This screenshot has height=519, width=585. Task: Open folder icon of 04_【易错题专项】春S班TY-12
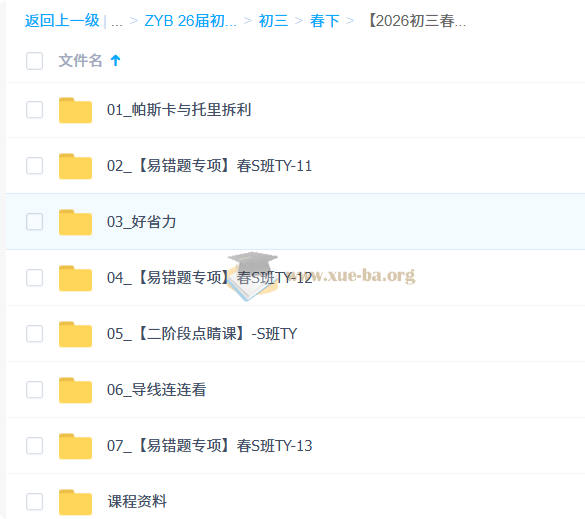tap(75, 278)
